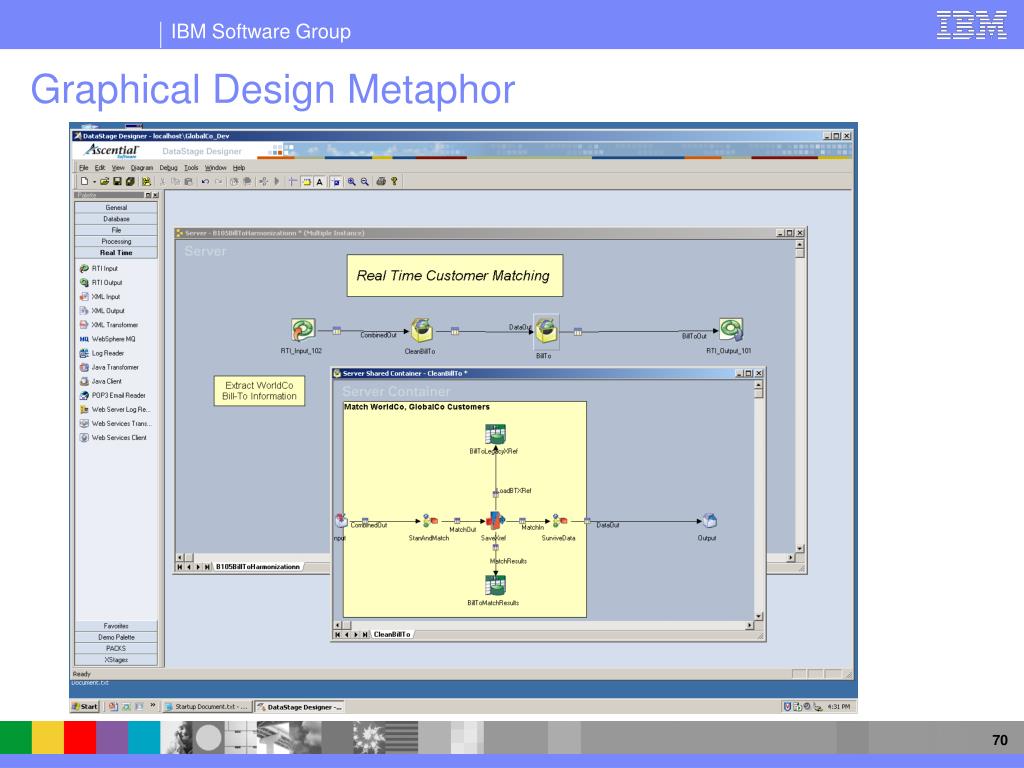
Task: Switch to the B105BillToHarmonizationn tab
Action: click(258, 567)
